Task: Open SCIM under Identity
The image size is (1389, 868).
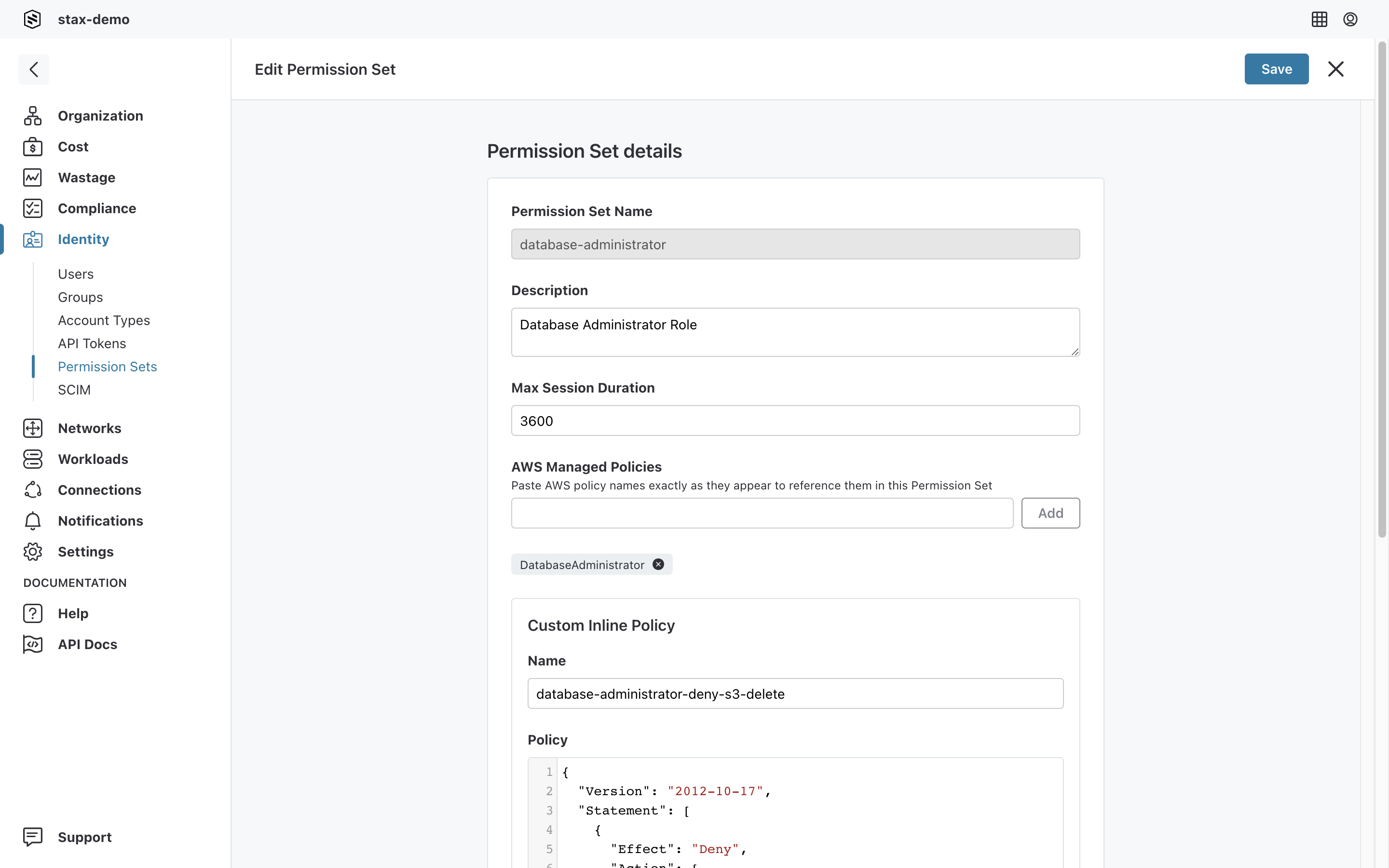Action: pos(74,390)
